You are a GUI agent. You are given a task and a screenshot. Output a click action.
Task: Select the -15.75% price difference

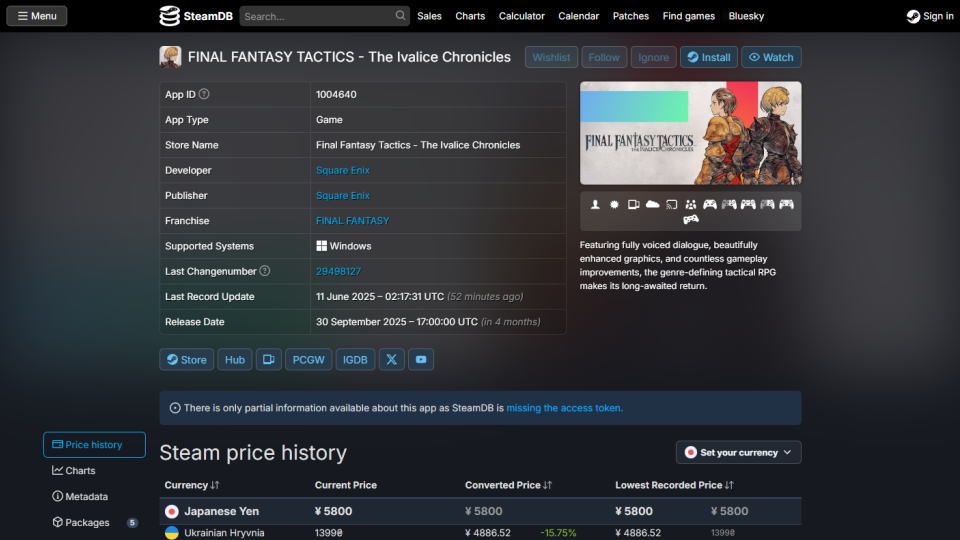558,533
